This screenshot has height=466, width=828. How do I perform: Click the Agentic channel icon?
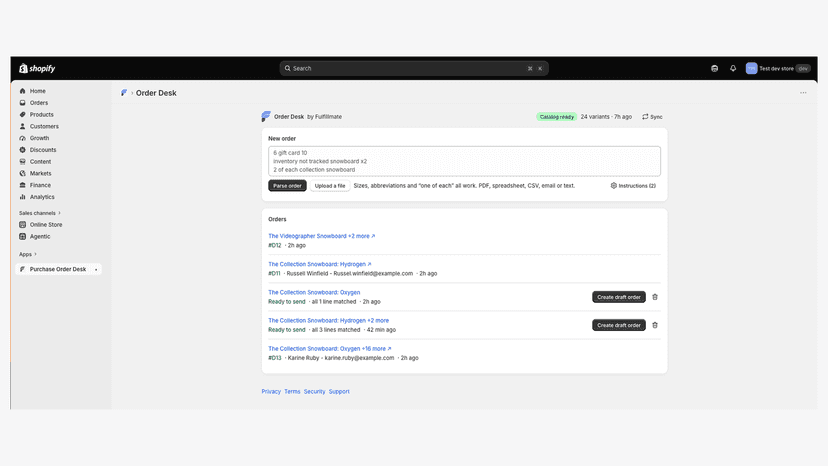(x=22, y=236)
